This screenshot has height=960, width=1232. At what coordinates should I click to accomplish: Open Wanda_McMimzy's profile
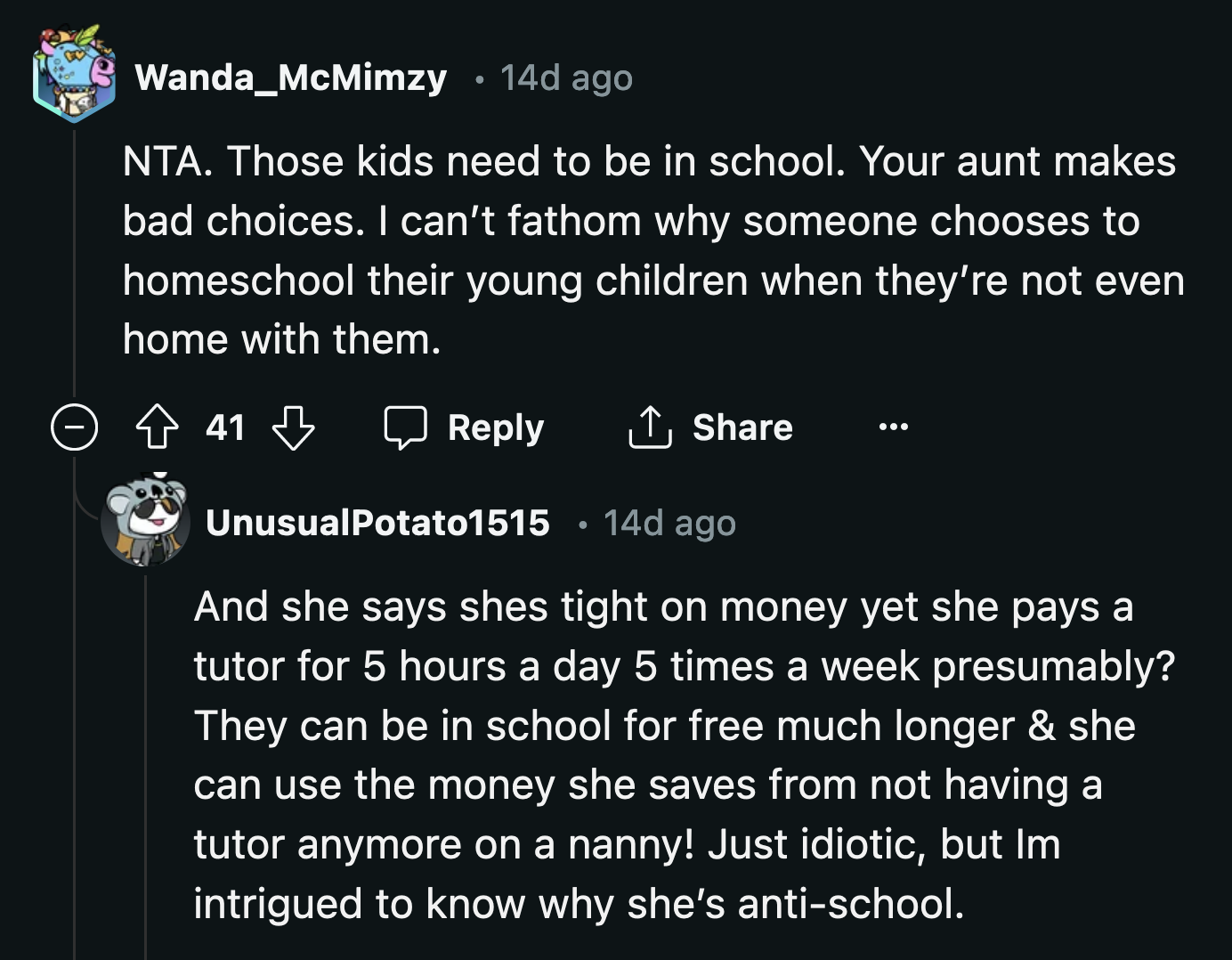292,77
